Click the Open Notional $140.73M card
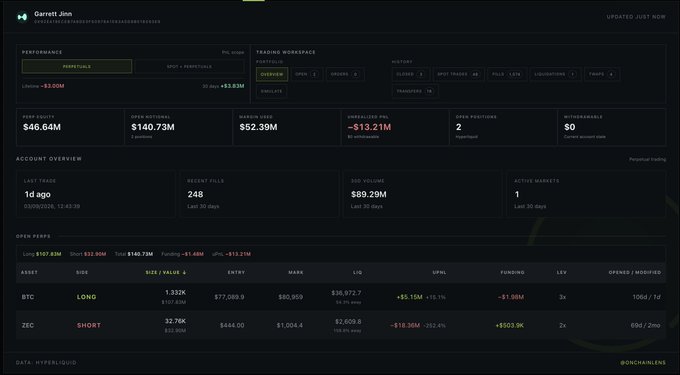This screenshot has height=375, width=680. [x=178, y=127]
